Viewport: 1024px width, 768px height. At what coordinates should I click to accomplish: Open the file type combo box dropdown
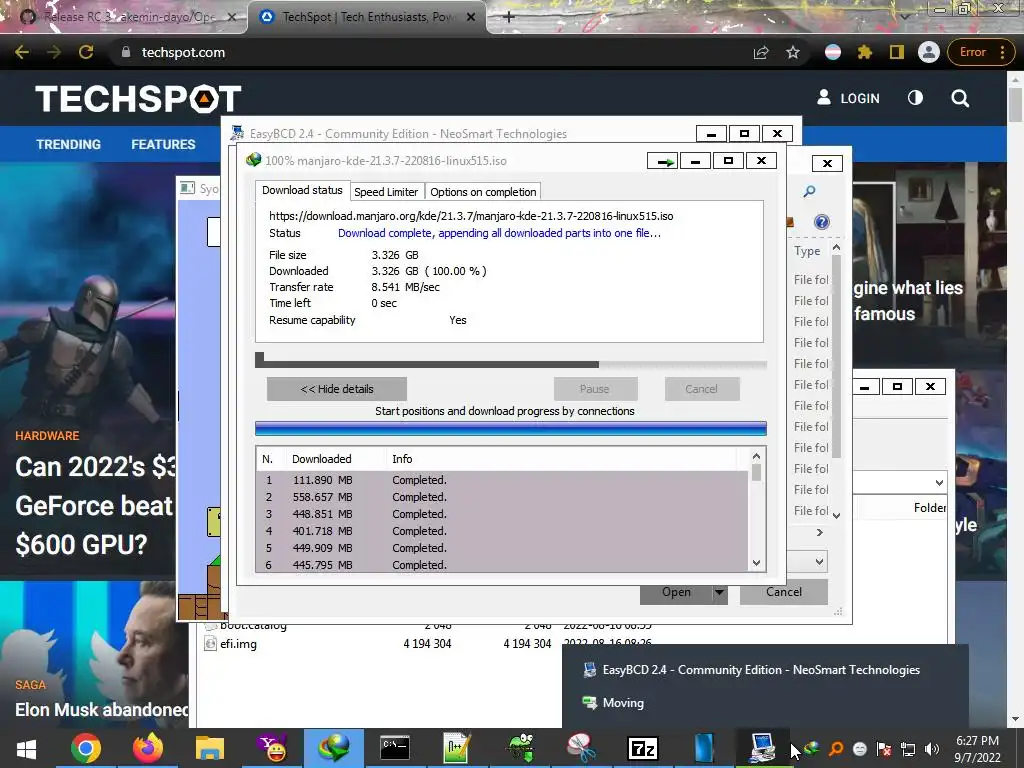point(820,562)
